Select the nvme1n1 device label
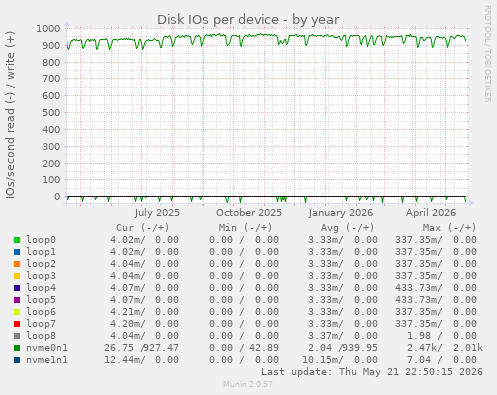Viewport: 497px width, 395px height. tap(47, 360)
